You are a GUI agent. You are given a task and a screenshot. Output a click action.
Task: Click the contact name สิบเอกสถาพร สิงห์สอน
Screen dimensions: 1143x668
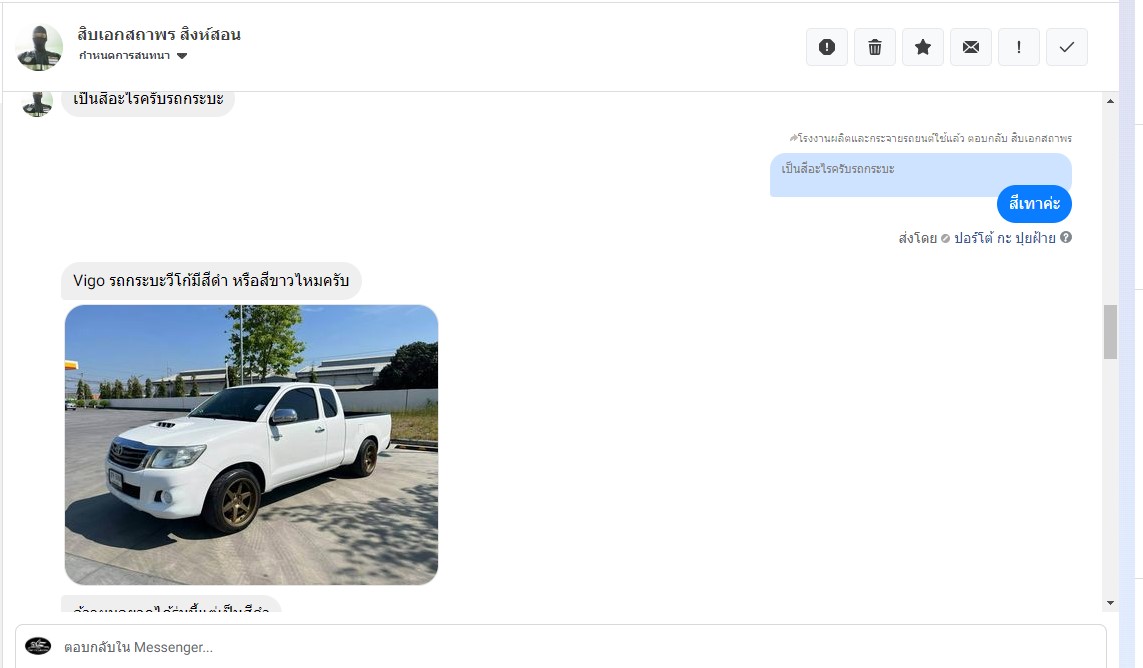pyautogui.click(x=159, y=34)
